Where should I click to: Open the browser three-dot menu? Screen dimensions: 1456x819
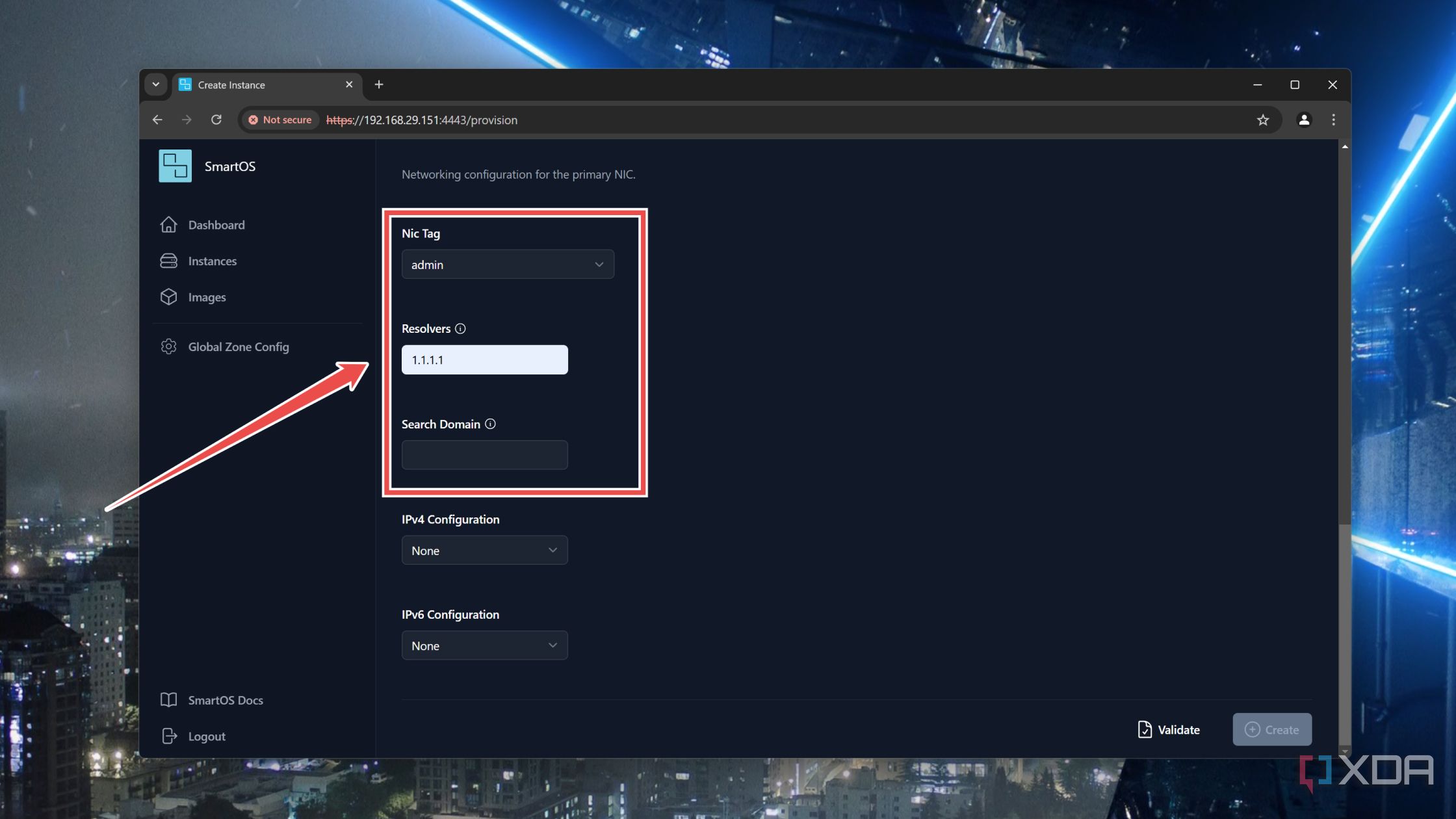(x=1332, y=120)
